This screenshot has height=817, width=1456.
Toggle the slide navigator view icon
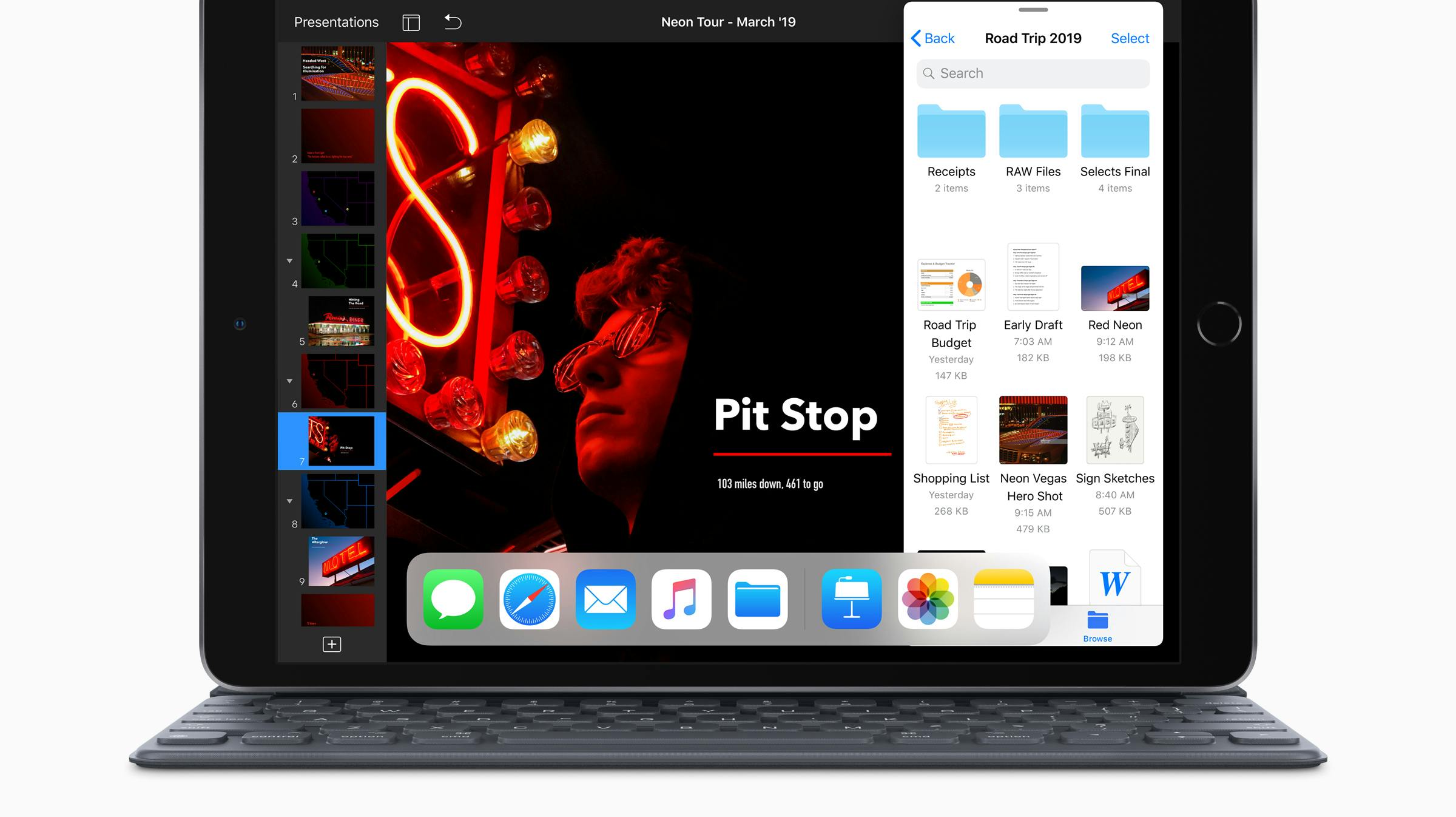[x=411, y=22]
